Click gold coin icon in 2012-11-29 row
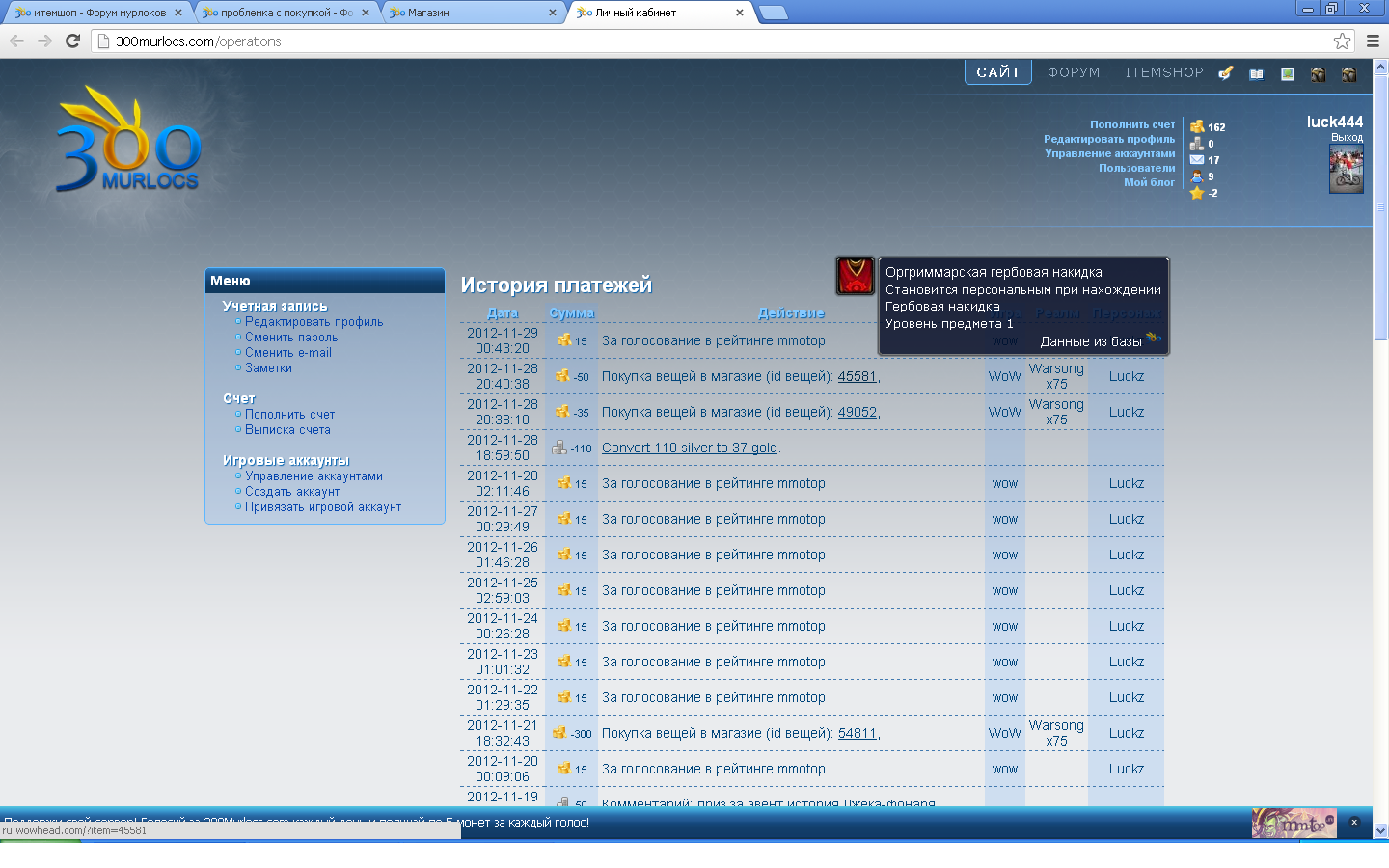Image resolution: width=1389 pixels, height=868 pixels. tap(564, 340)
